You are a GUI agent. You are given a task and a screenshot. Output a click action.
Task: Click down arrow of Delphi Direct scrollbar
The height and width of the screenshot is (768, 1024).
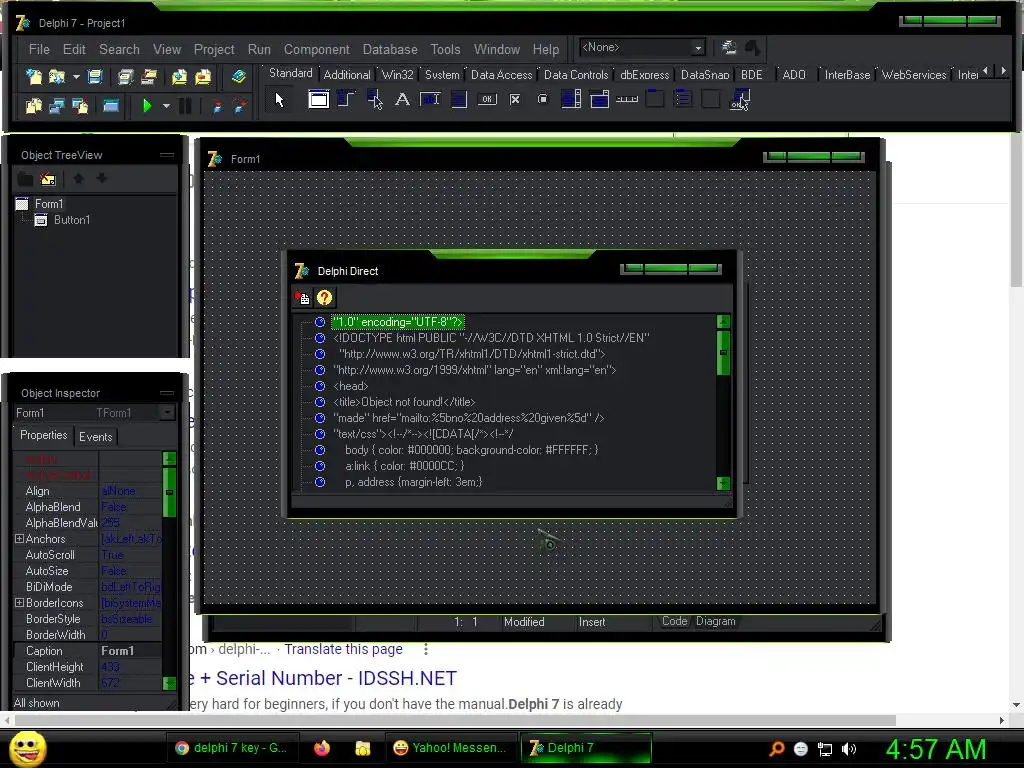pyautogui.click(x=723, y=483)
